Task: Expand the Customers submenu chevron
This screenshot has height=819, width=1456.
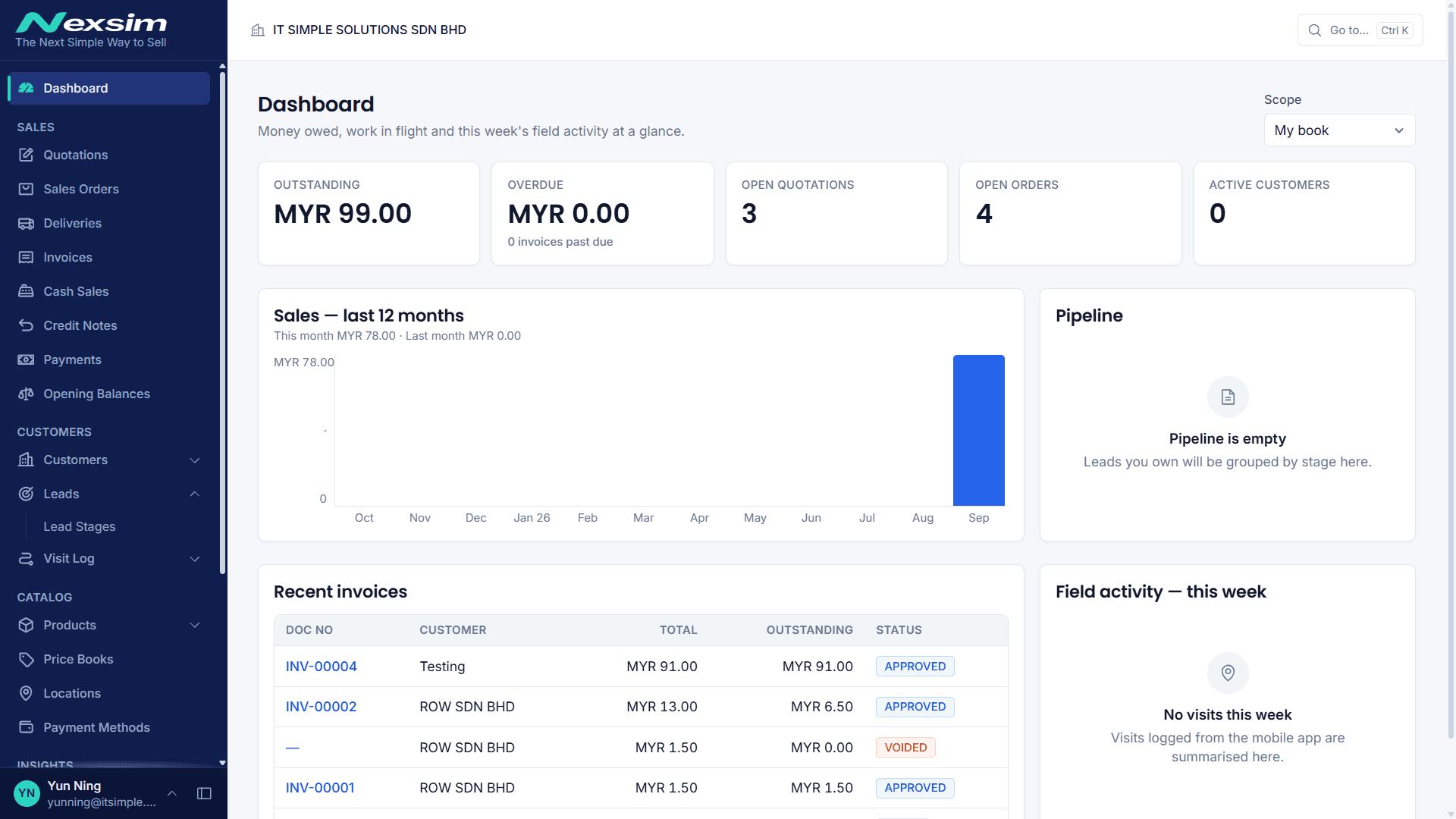Action: (x=195, y=460)
